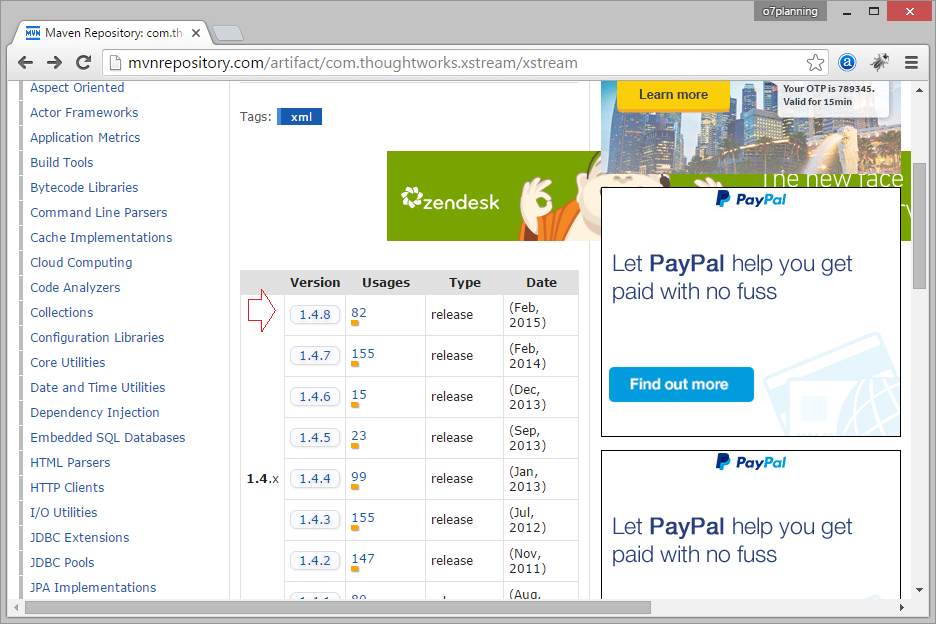The image size is (936, 624).
Task: Open the blue 'a' extension icon
Action: [x=847, y=62]
